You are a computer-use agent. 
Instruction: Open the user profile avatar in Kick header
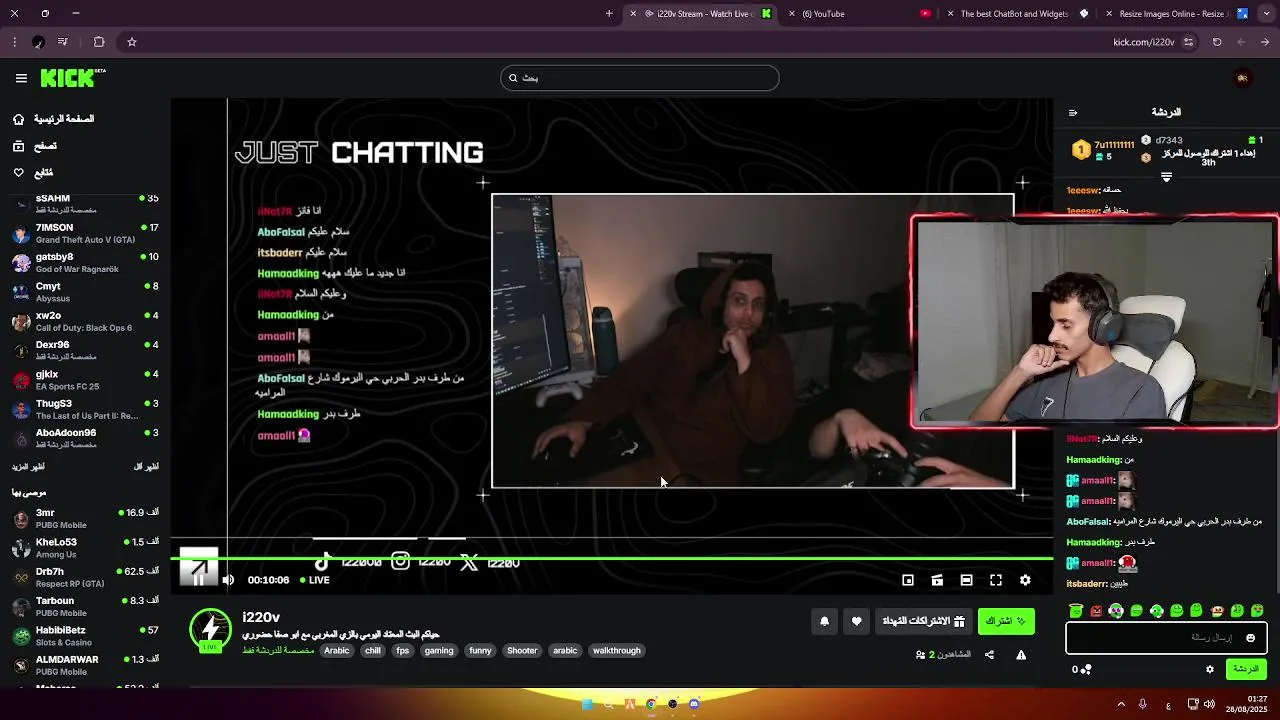tap(1243, 78)
